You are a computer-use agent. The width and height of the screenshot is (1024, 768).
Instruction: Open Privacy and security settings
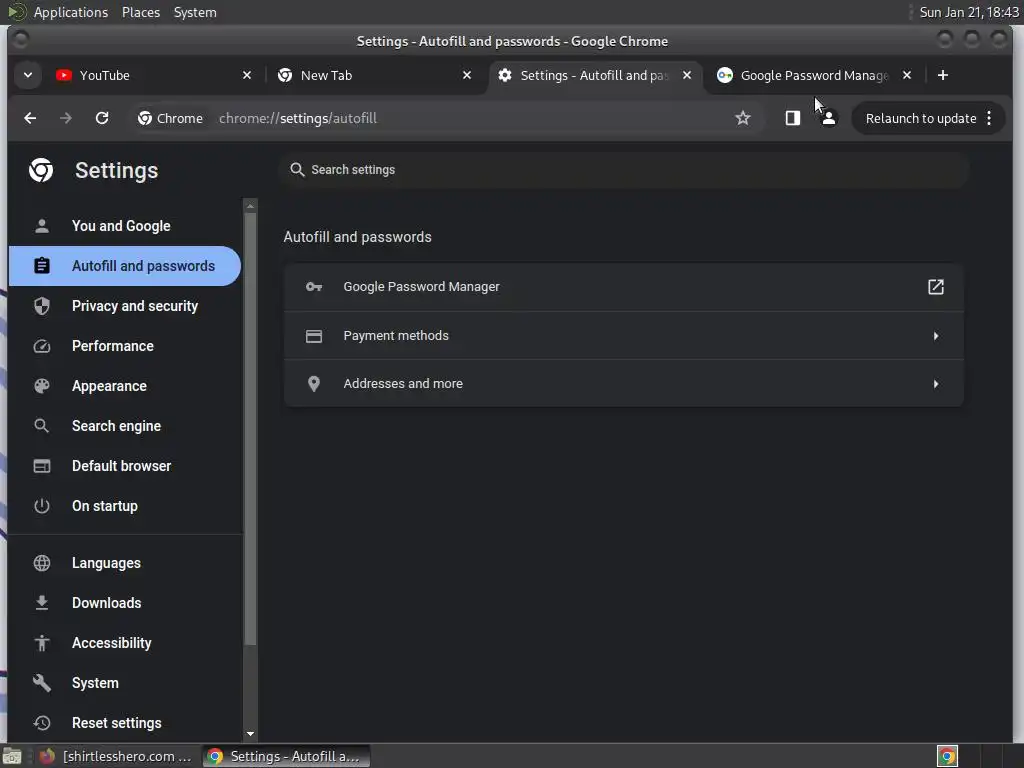[125, 306]
